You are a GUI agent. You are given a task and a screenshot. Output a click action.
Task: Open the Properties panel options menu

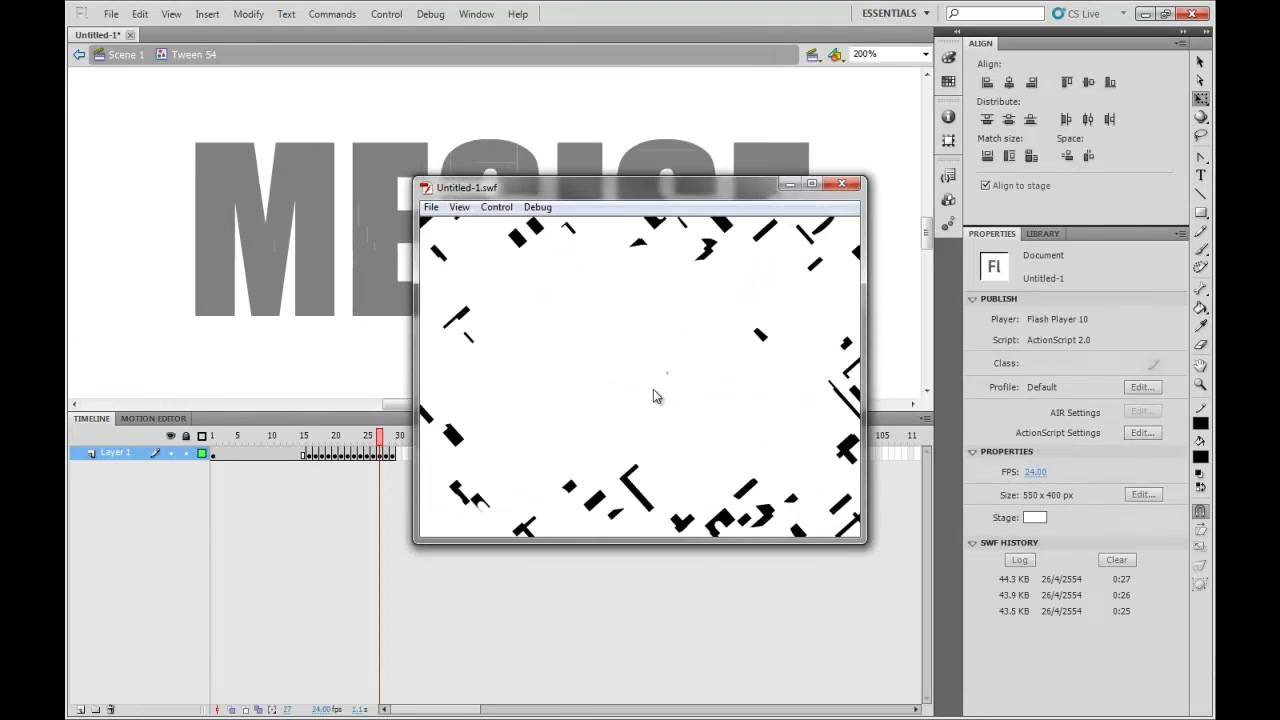(1181, 234)
